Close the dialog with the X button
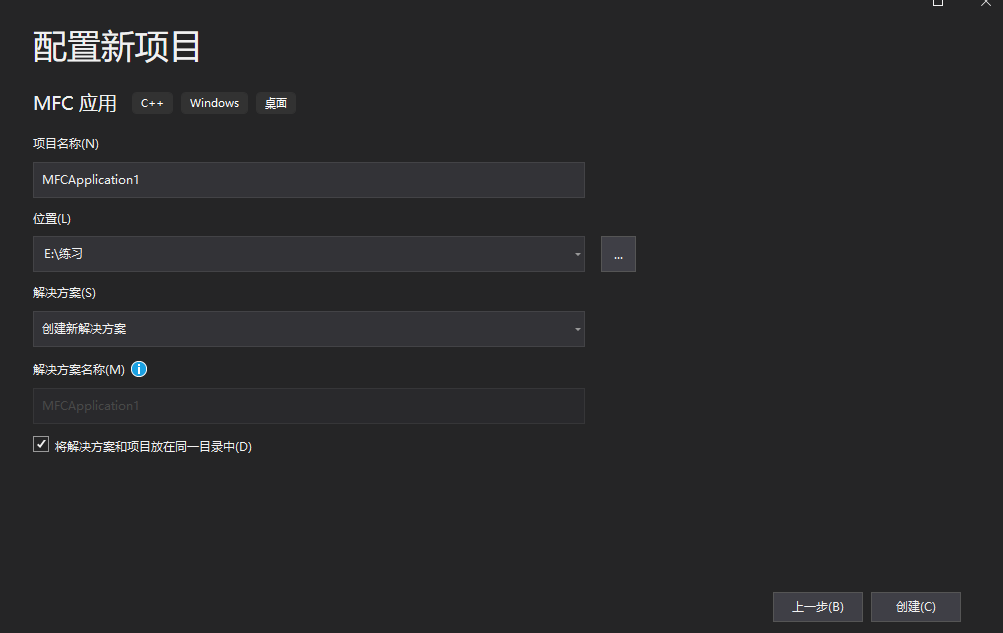 [986, 3]
